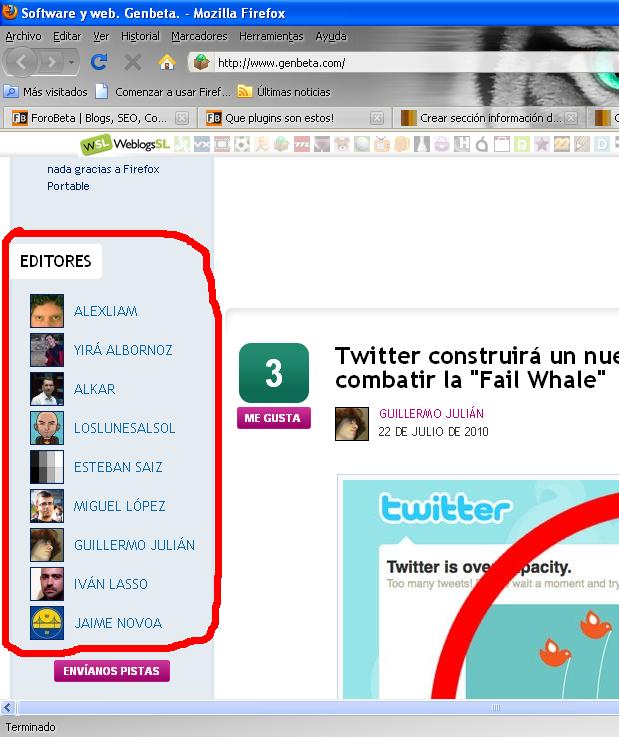Click the browser Back arrow button
Screen dimensions: 619x748
click(x=21, y=62)
